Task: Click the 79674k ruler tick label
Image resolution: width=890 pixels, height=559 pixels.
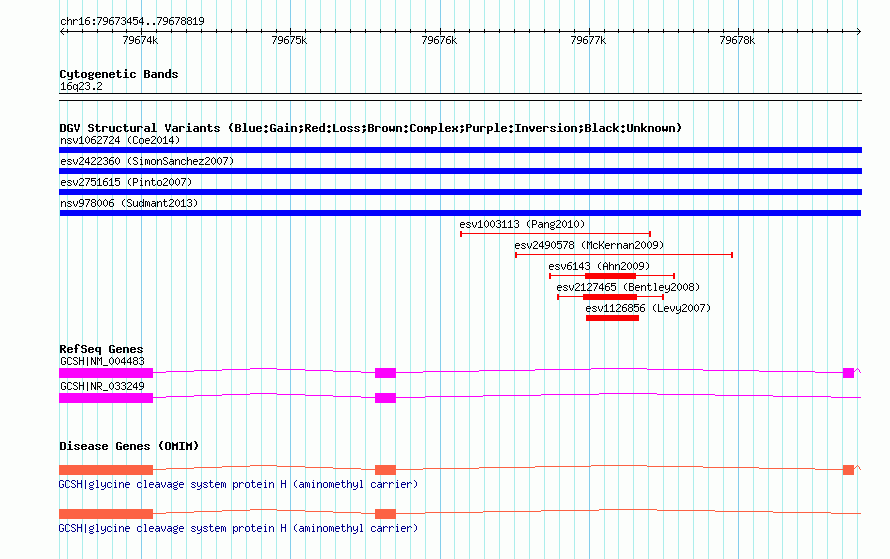Action: 140,40
